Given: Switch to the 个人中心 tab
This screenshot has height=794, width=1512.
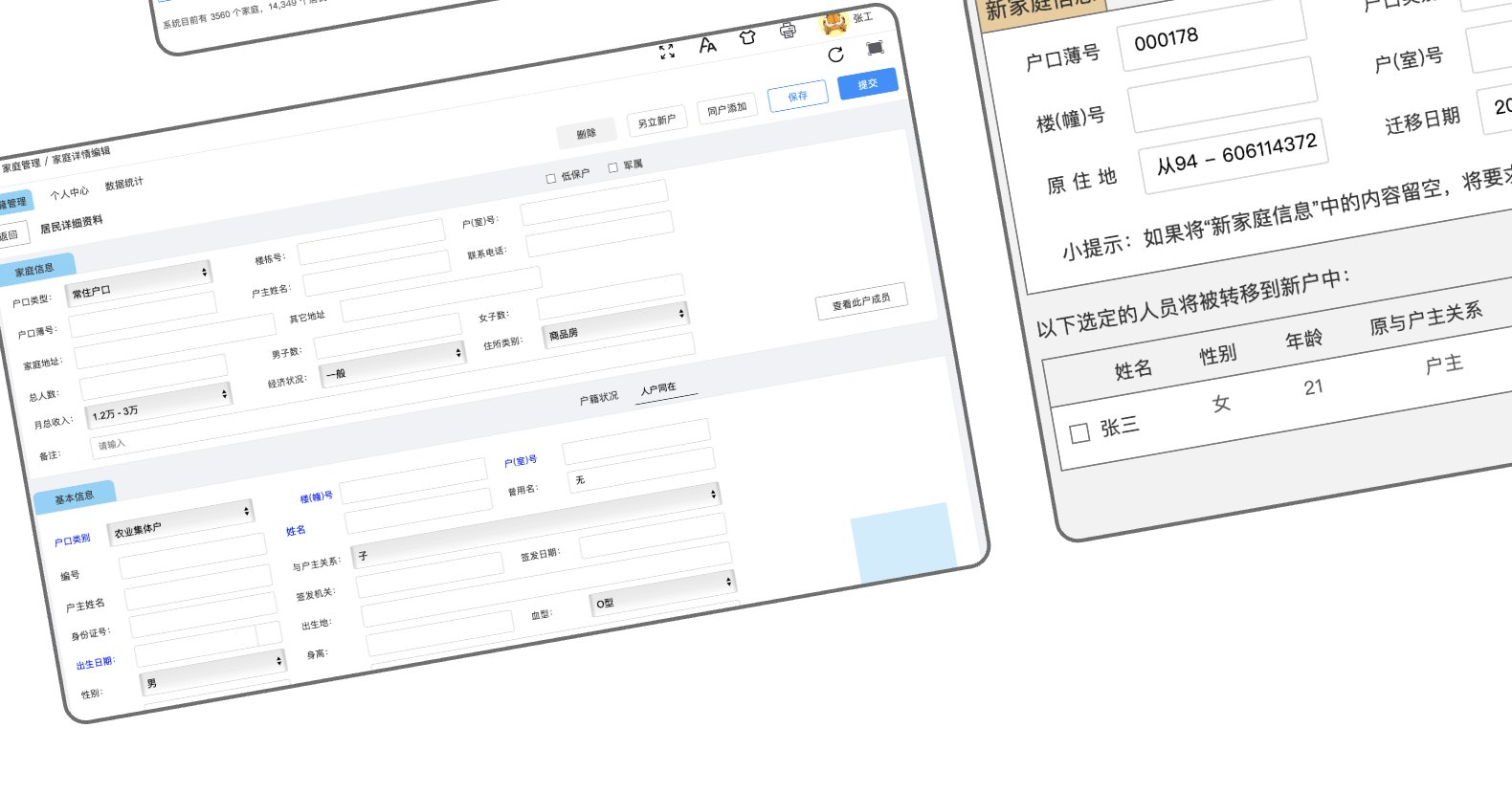Looking at the screenshot, I should 69,193.
